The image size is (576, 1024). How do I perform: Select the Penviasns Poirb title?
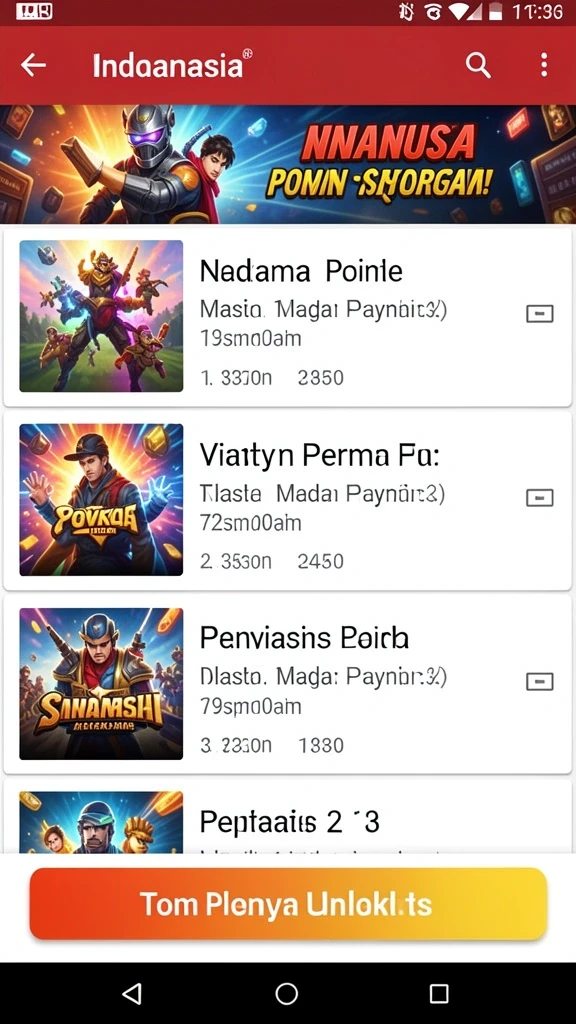click(304, 638)
